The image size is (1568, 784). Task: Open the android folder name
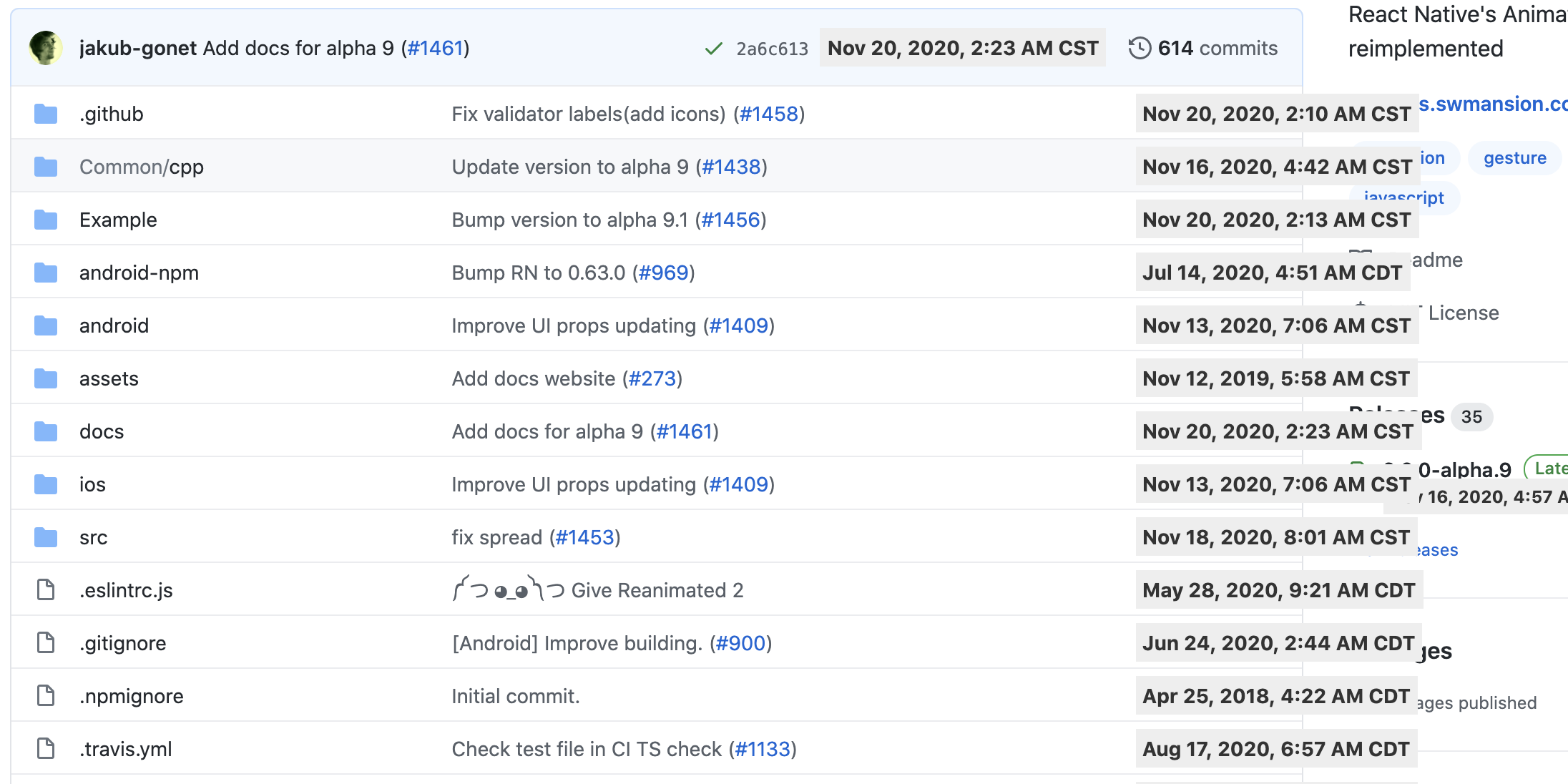click(114, 325)
